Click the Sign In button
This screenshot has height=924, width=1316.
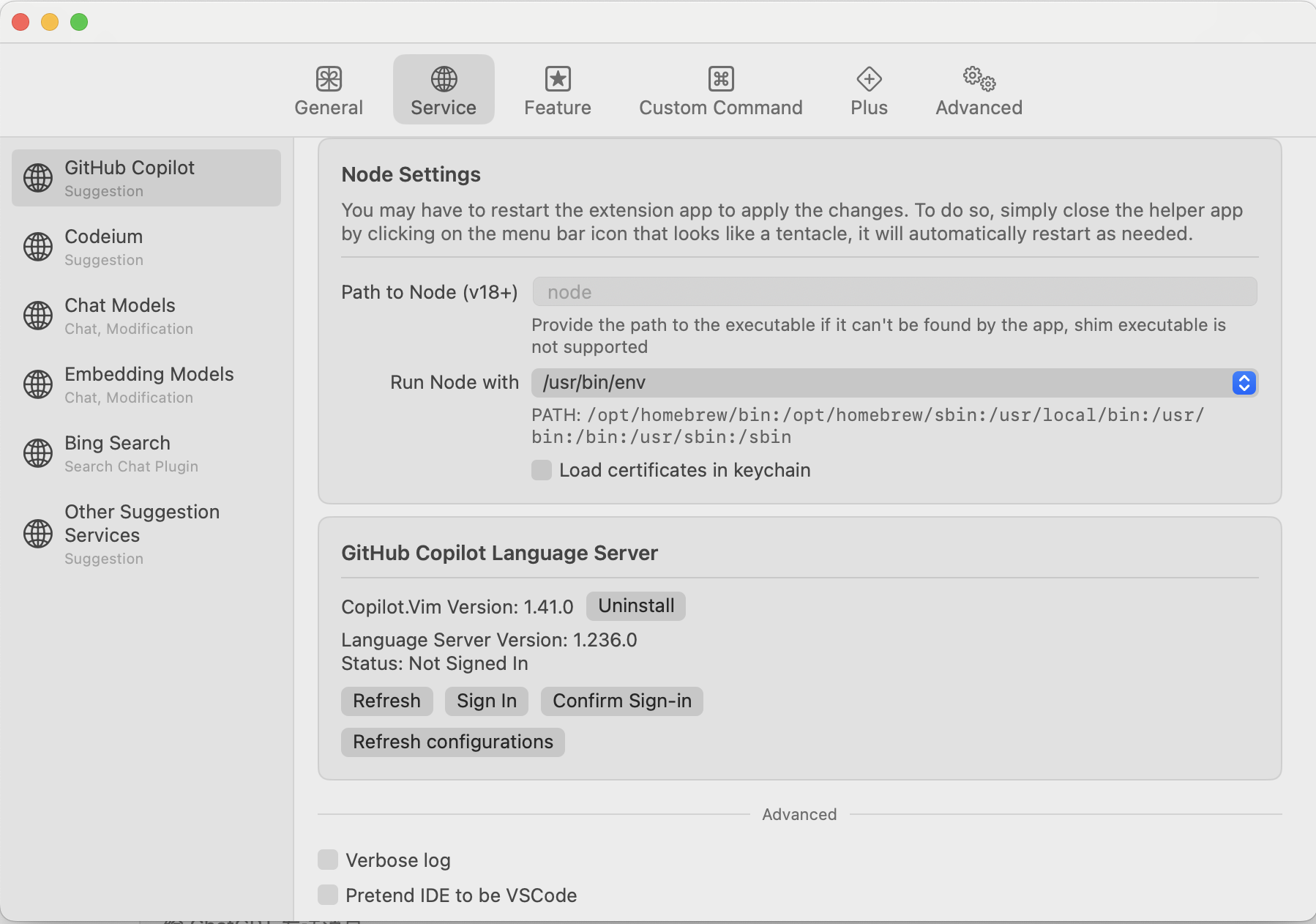[487, 701]
